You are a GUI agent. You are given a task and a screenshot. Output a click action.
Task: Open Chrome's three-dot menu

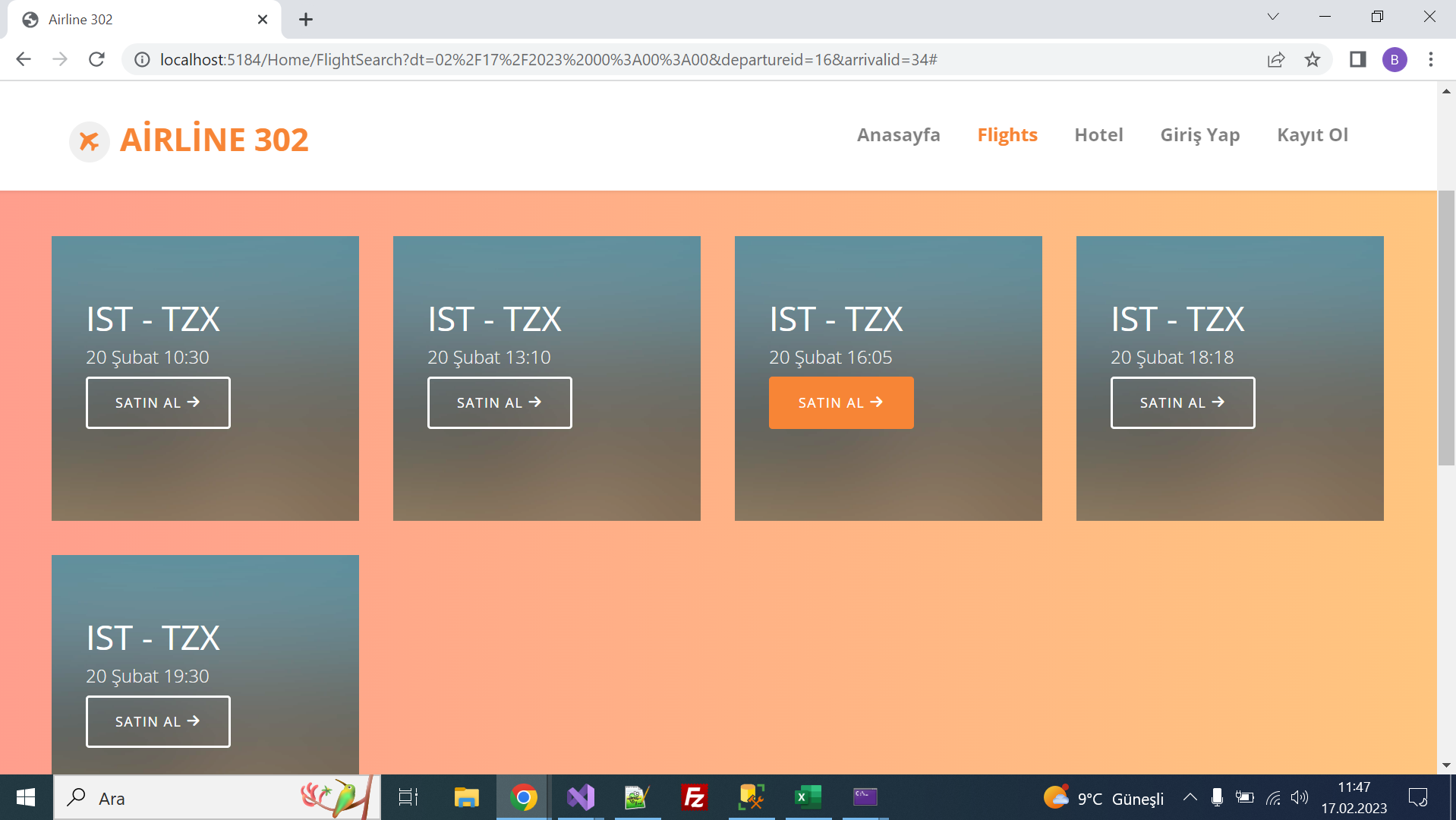(x=1432, y=59)
